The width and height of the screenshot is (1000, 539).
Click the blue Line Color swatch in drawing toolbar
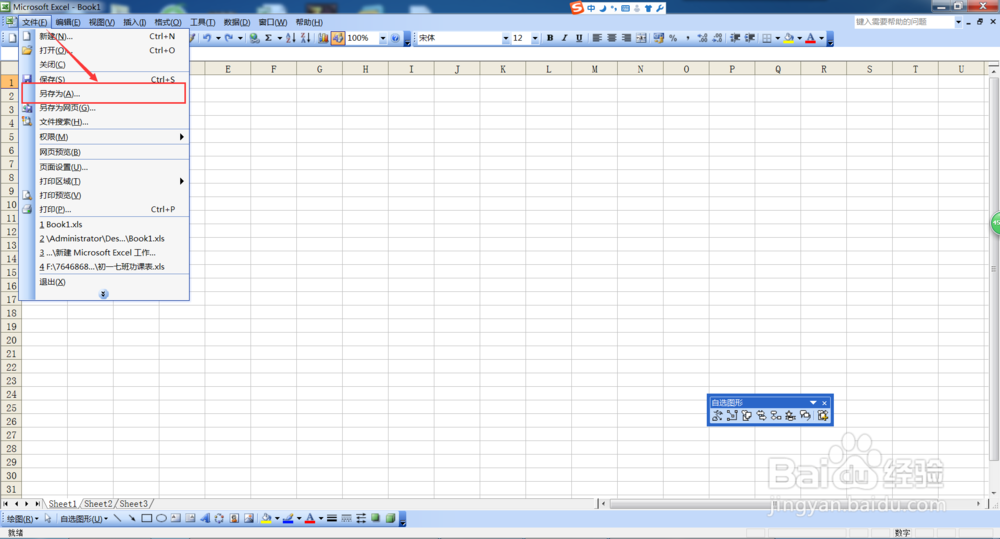point(288,519)
